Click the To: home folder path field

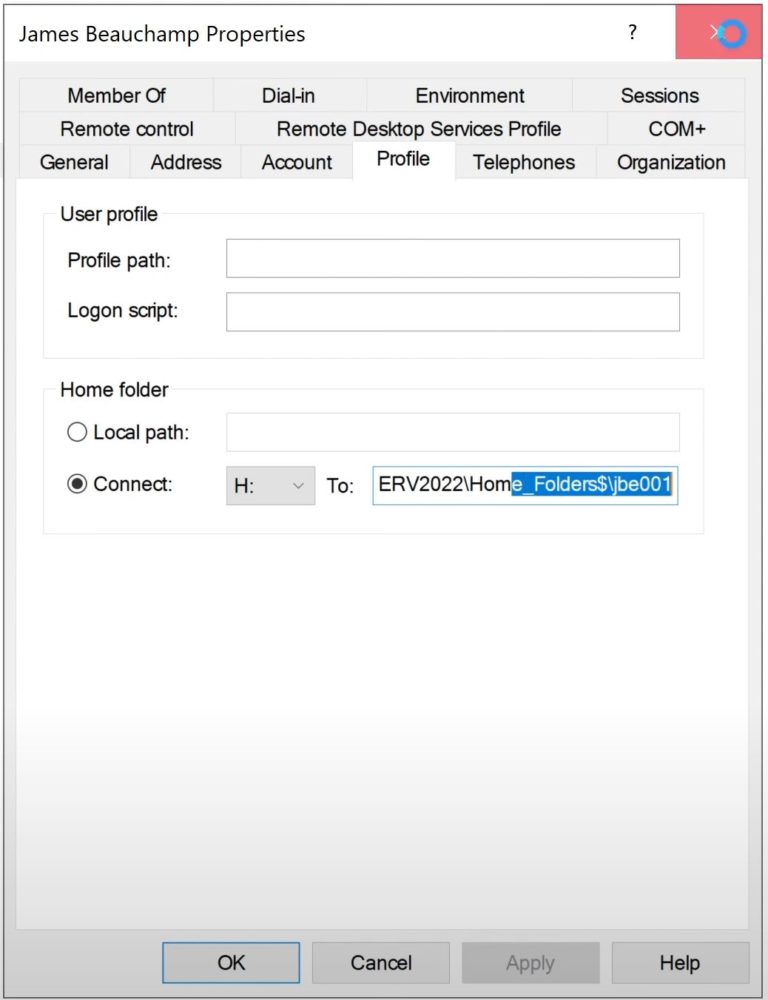click(525, 485)
